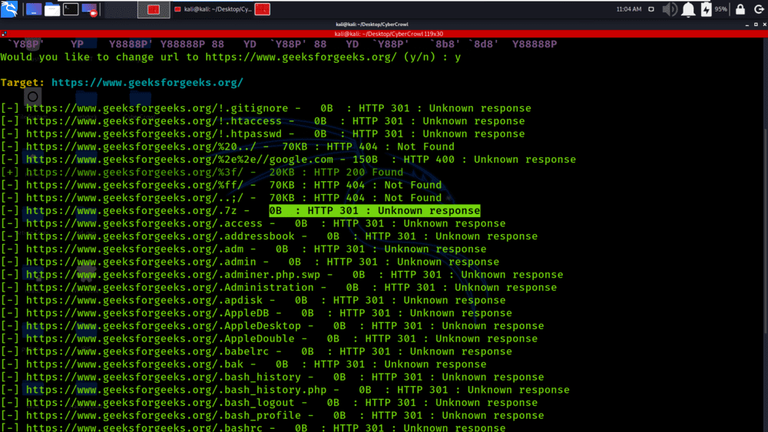Image resolution: width=768 pixels, height=432 pixels.
Task: Click the 'Target:' label
Action: pos(23,83)
